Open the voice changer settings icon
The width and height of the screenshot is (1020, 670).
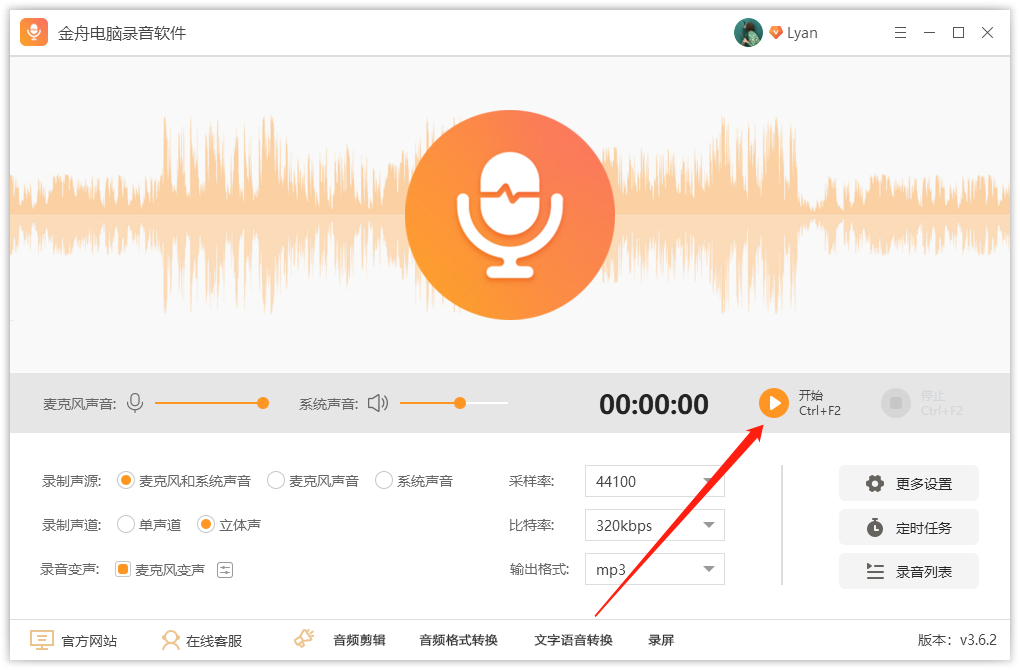pyautogui.click(x=225, y=570)
